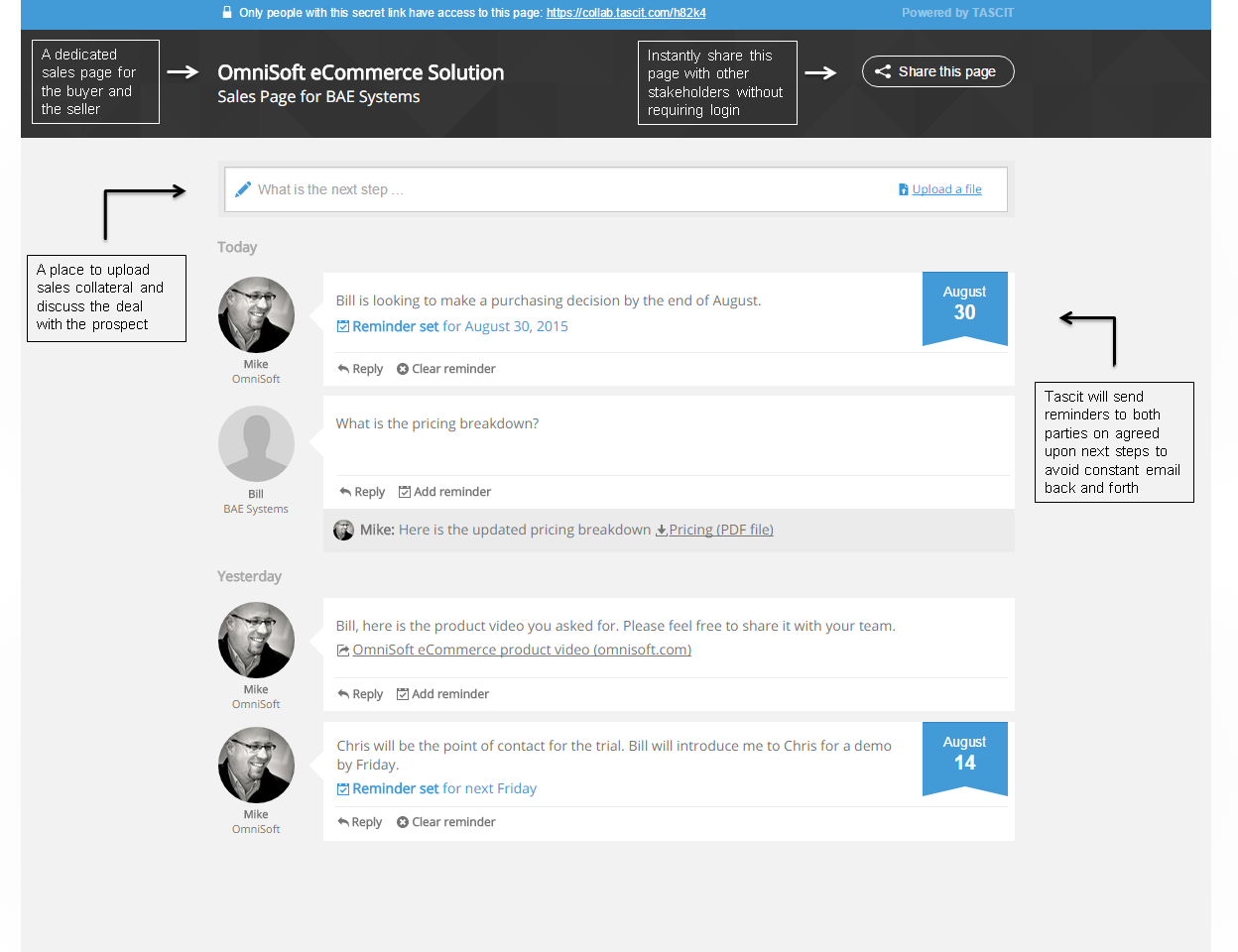Viewport: 1238px width, 952px height.
Task: Click calendar check icon beside next Friday reminder
Action: (343, 789)
